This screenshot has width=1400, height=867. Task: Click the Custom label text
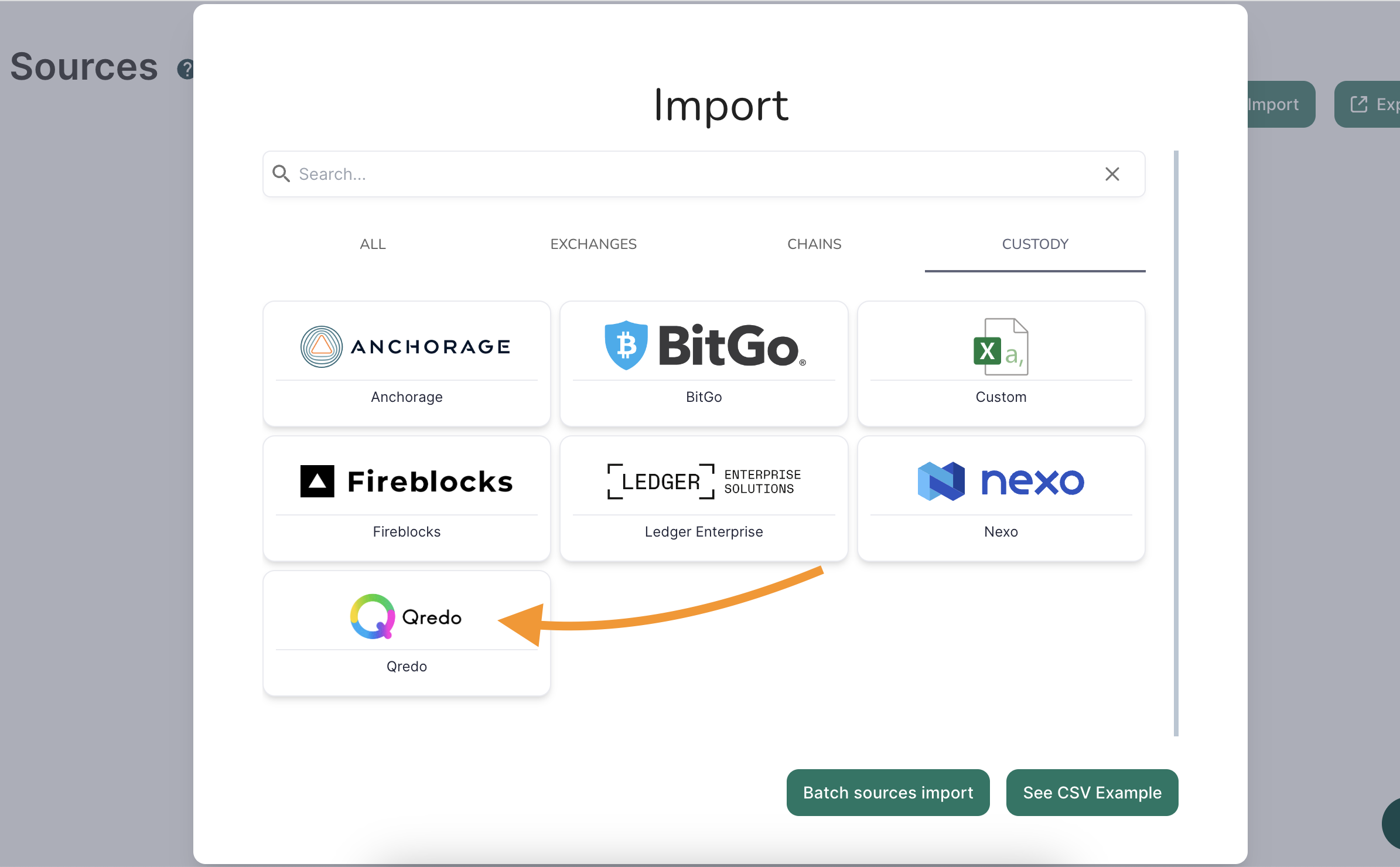1001,397
